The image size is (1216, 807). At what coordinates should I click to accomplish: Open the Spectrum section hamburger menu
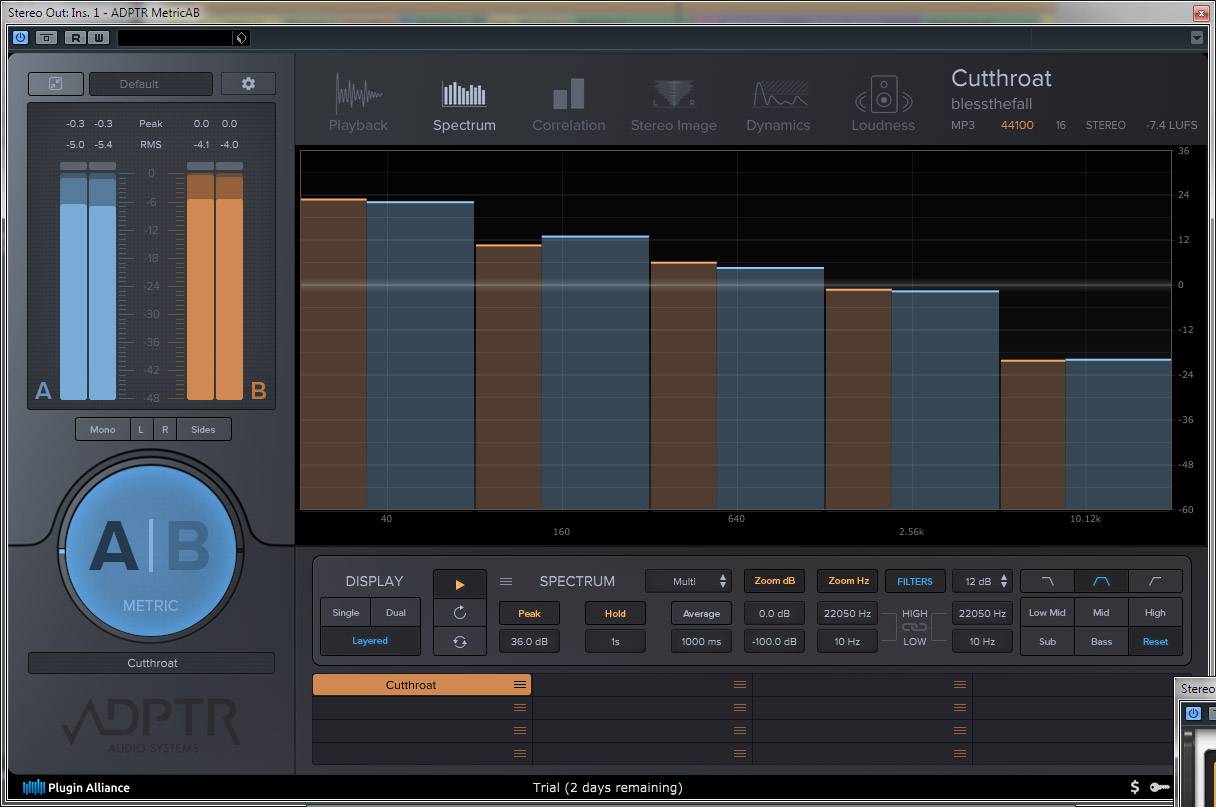point(506,581)
